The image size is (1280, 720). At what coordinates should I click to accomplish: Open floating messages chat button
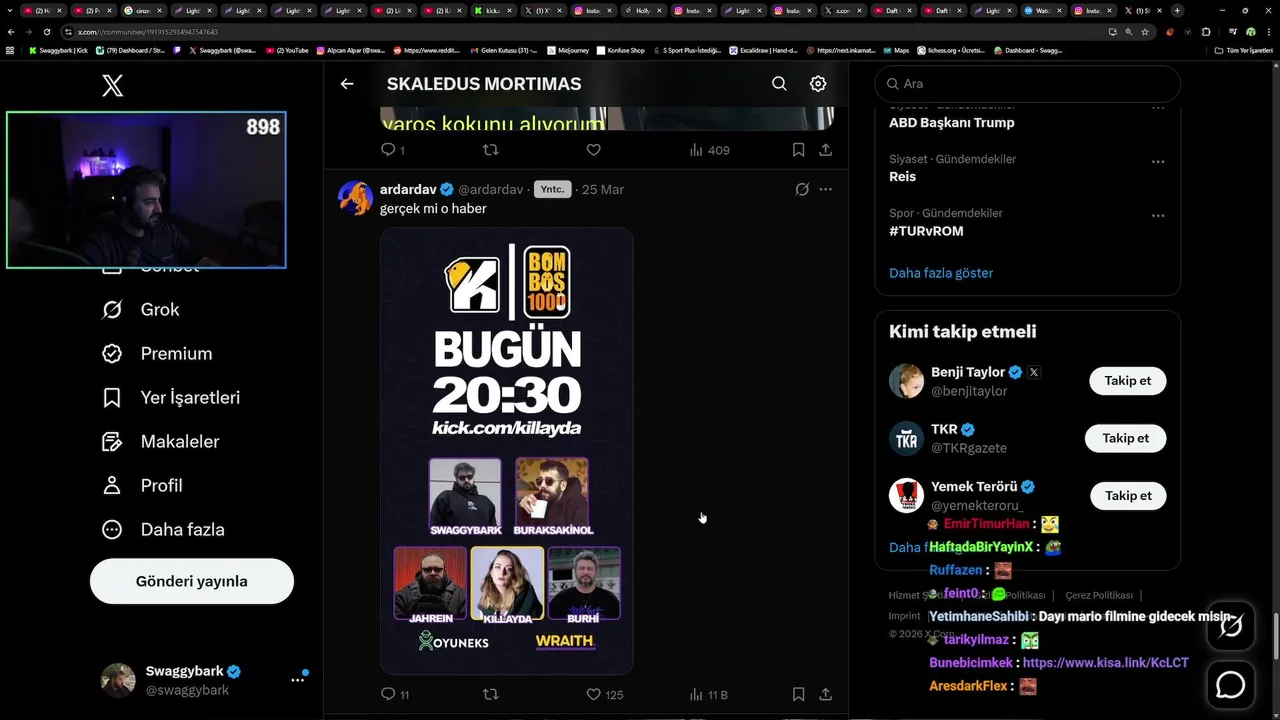pyautogui.click(x=1230, y=685)
